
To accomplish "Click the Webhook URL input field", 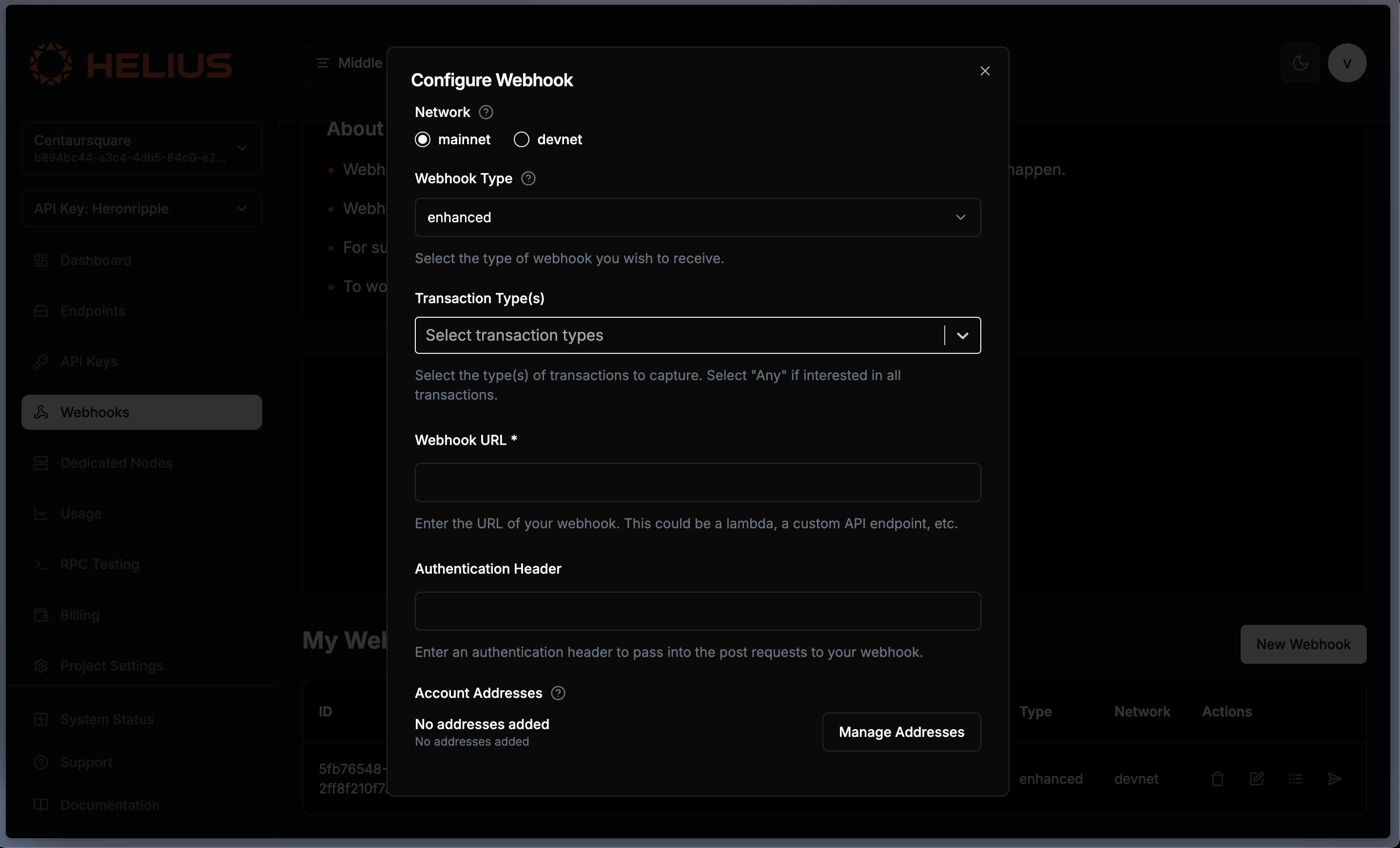I will 698,482.
